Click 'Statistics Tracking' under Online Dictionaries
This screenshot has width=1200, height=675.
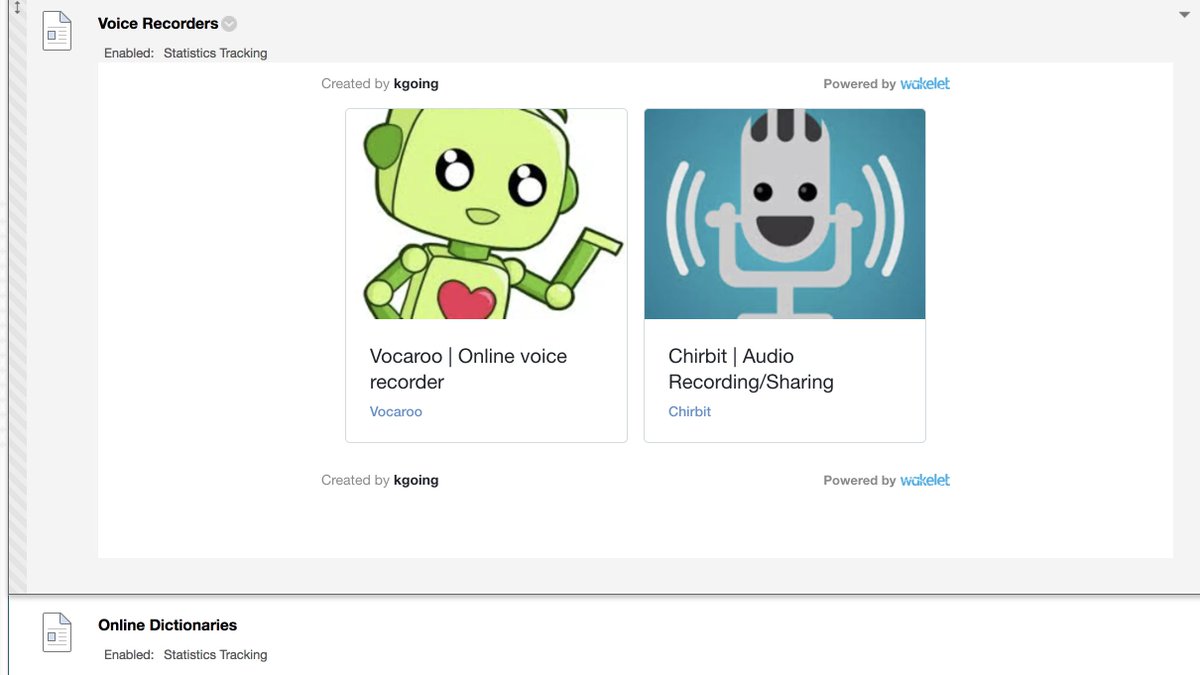pos(215,655)
